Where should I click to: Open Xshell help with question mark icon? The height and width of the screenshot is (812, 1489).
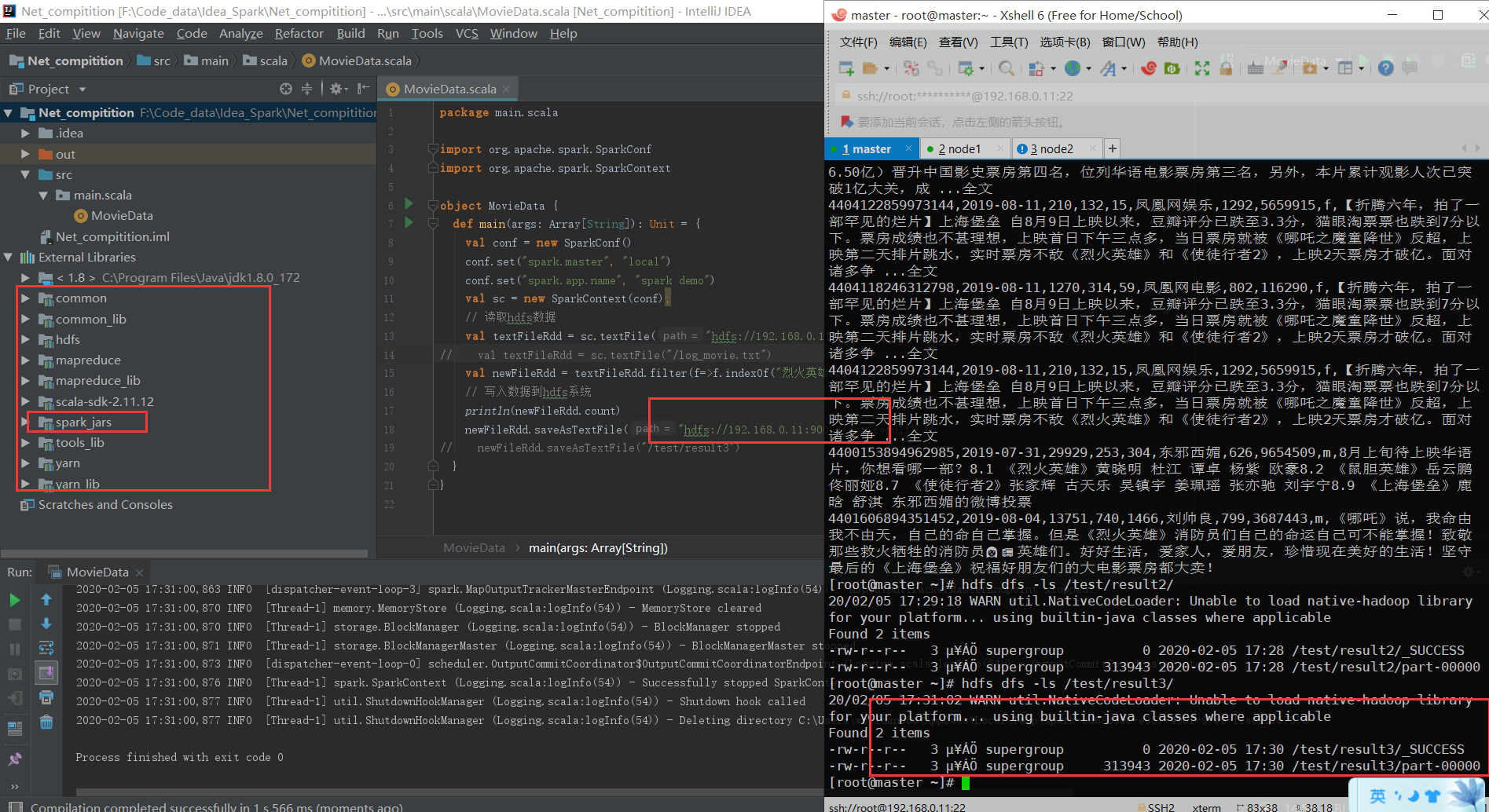[x=1386, y=69]
